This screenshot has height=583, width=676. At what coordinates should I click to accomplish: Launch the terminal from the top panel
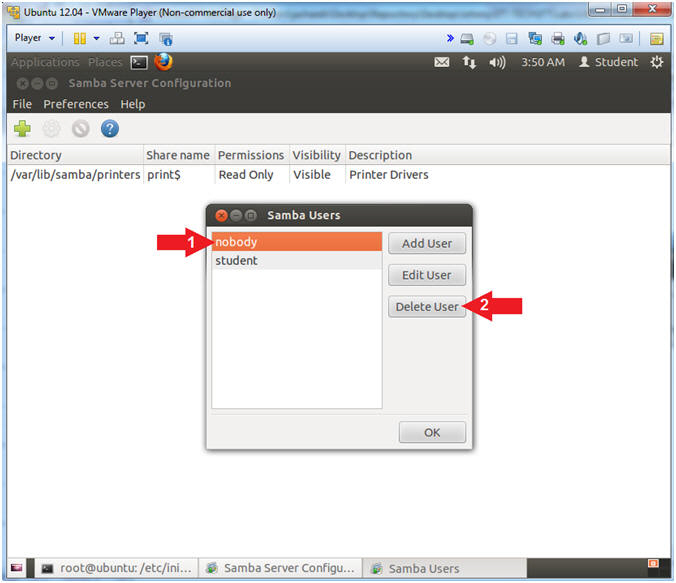139,63
